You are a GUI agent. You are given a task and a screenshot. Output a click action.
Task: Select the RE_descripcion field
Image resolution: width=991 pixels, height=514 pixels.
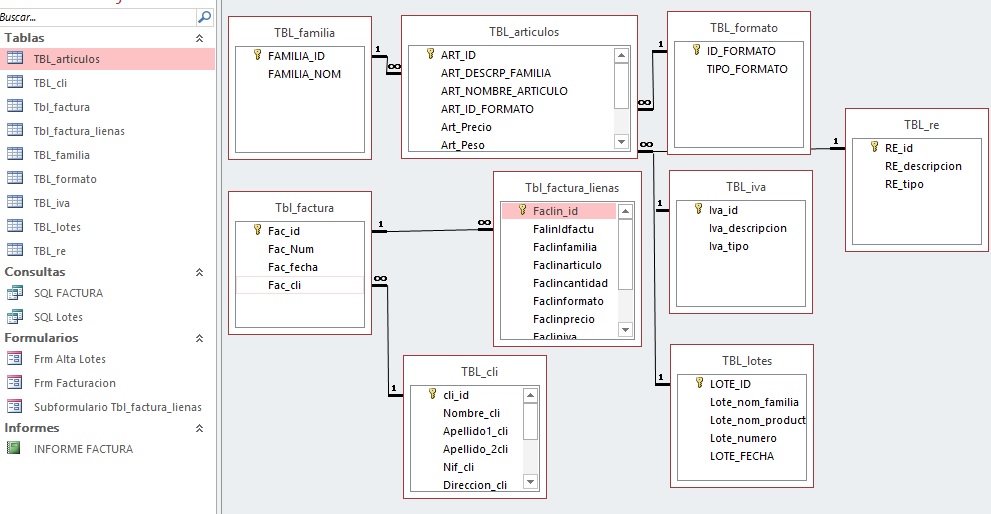[923, 166]
